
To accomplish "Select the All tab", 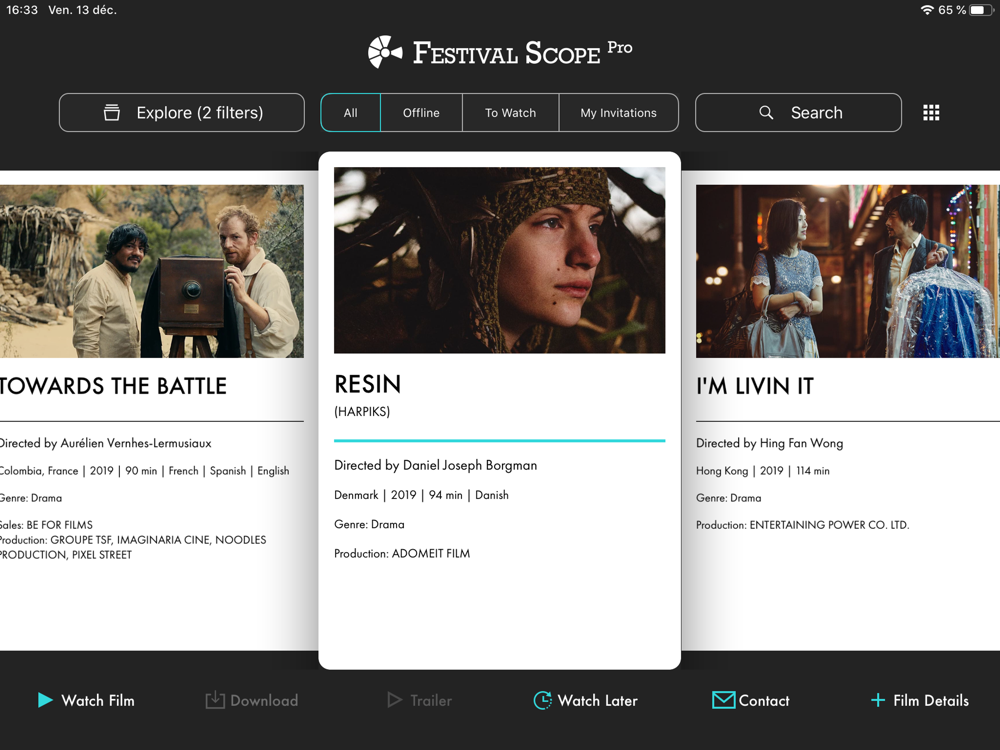I will click(x=351, y=113).
